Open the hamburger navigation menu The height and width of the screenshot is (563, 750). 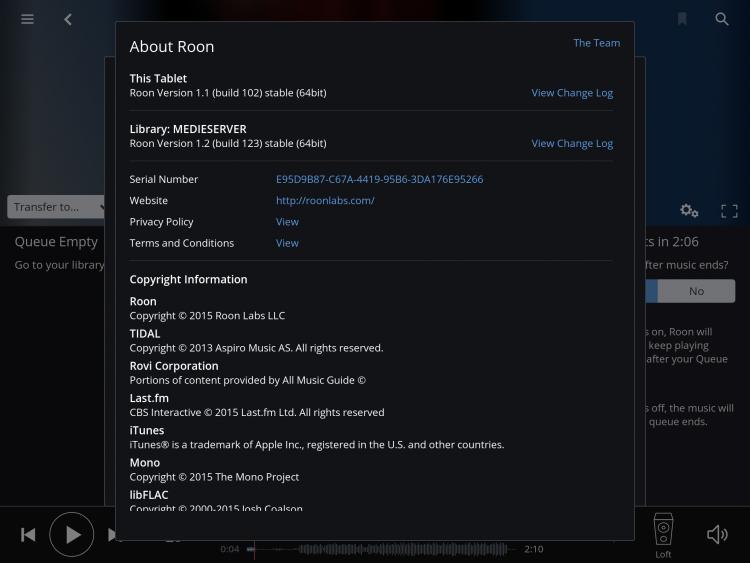(27, 19)
